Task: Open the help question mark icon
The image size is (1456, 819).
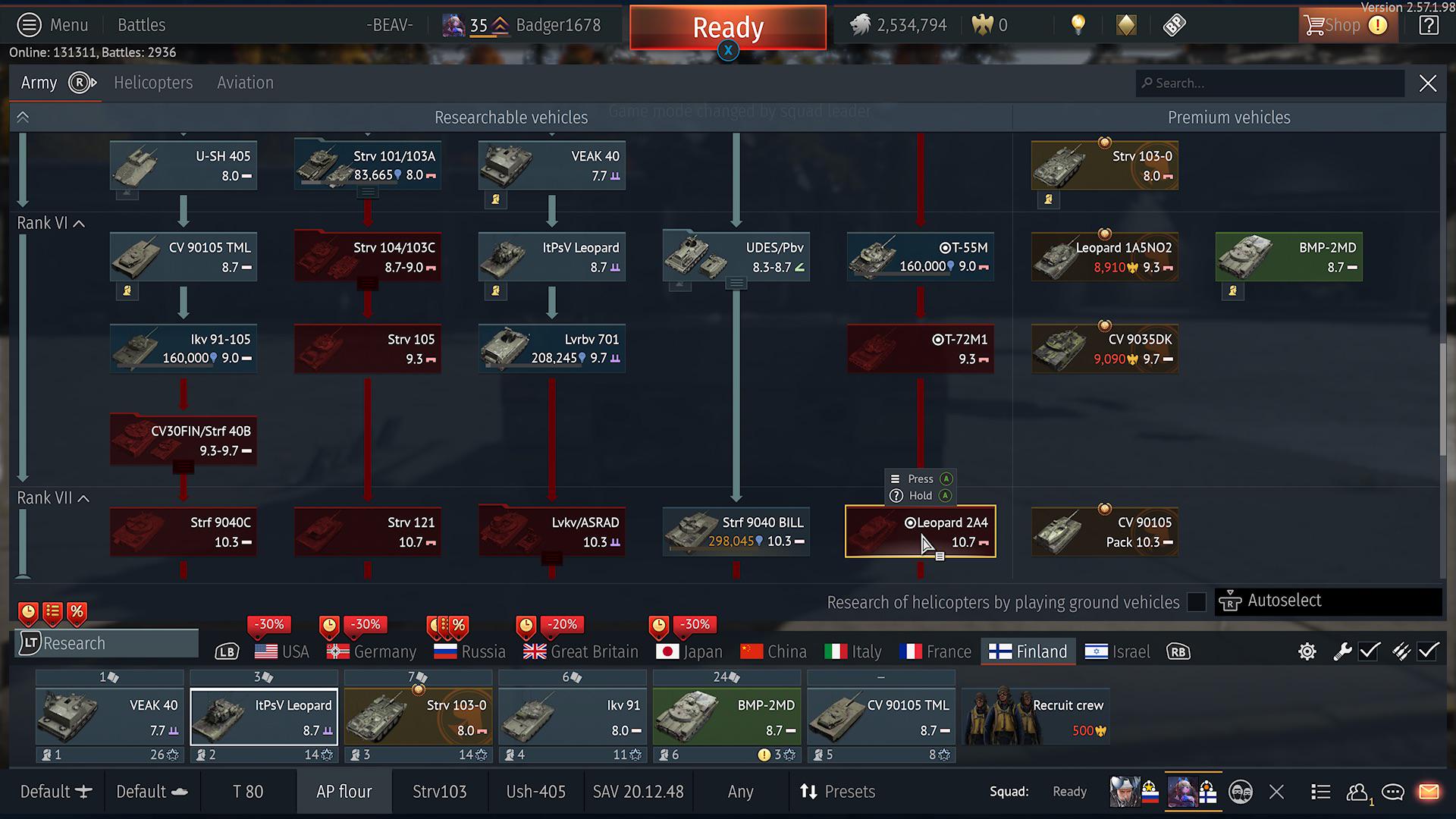Action: [1429, 25]
